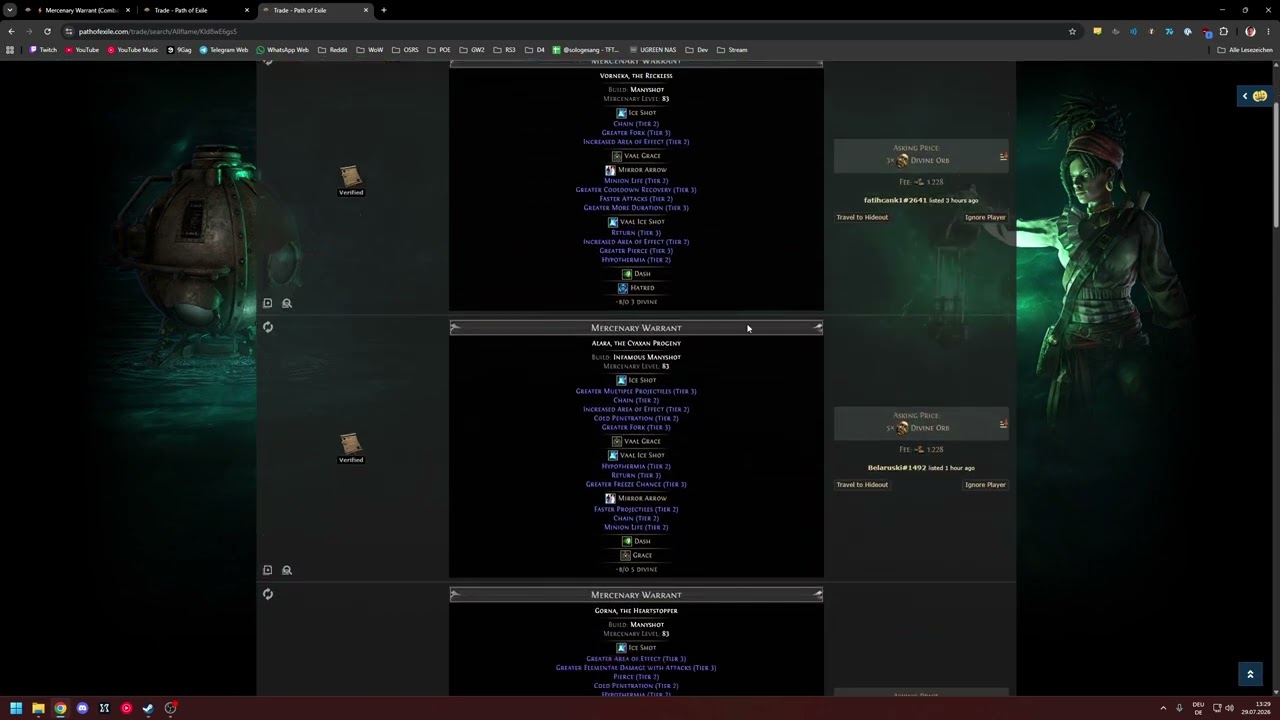
Task: Open Discord from taskbar
Action: pos(82,708)
